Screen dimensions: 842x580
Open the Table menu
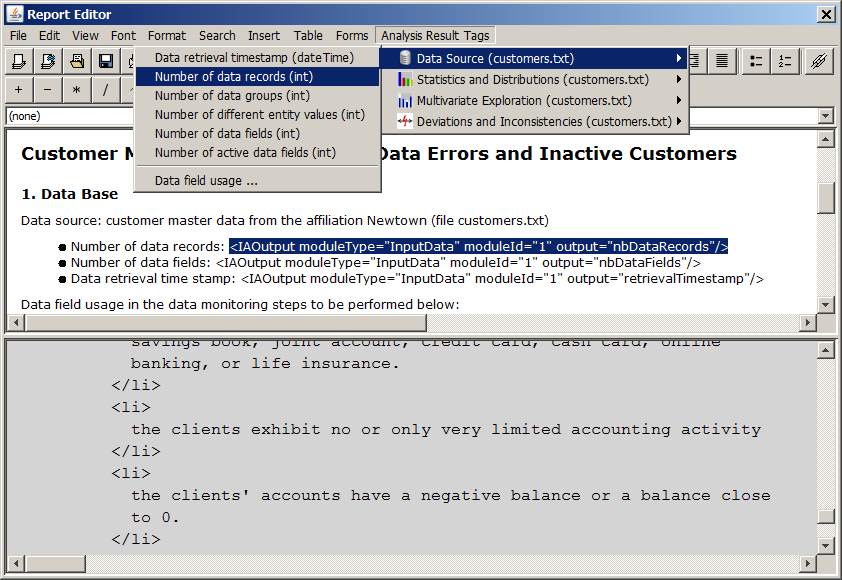coord(307,35)
